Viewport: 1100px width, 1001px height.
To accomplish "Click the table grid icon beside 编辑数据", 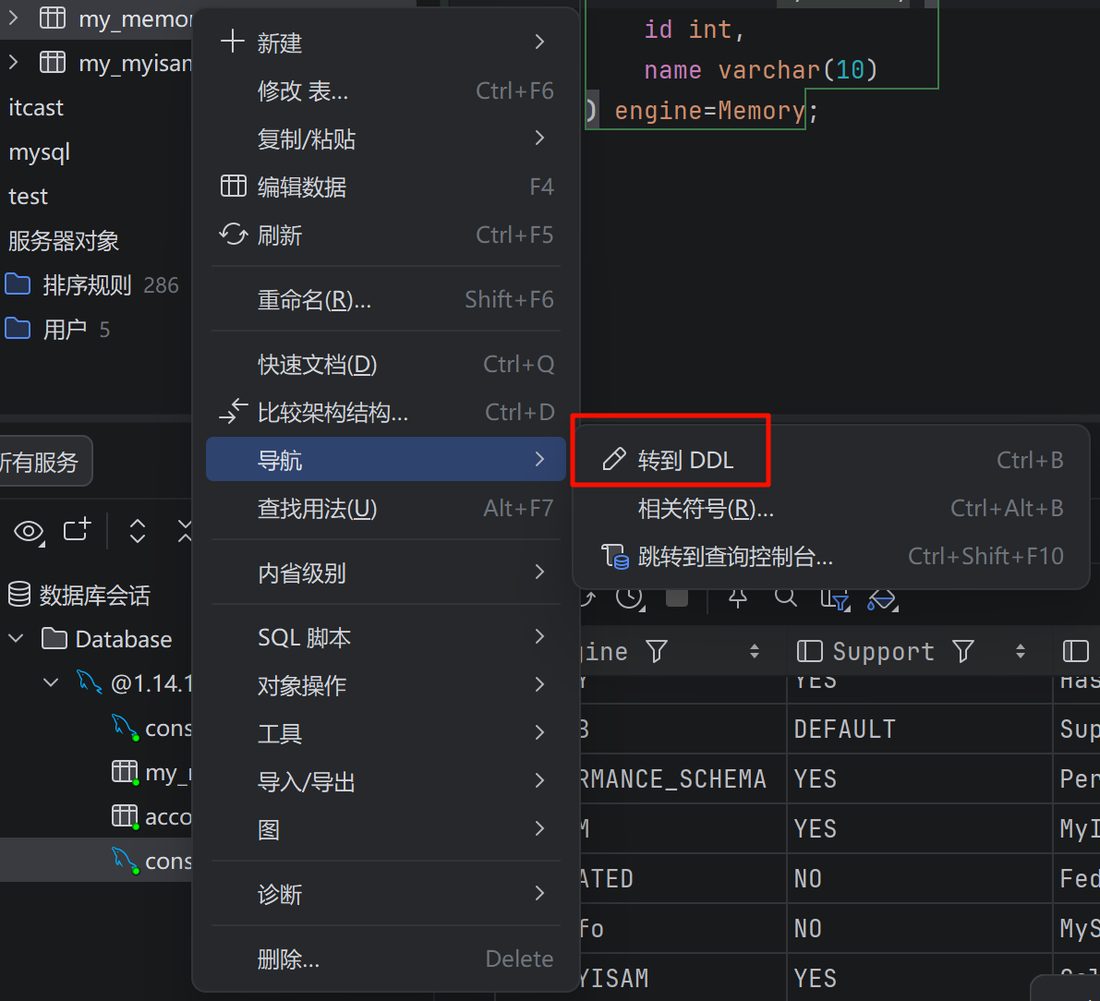I will [x=234, y=187].
